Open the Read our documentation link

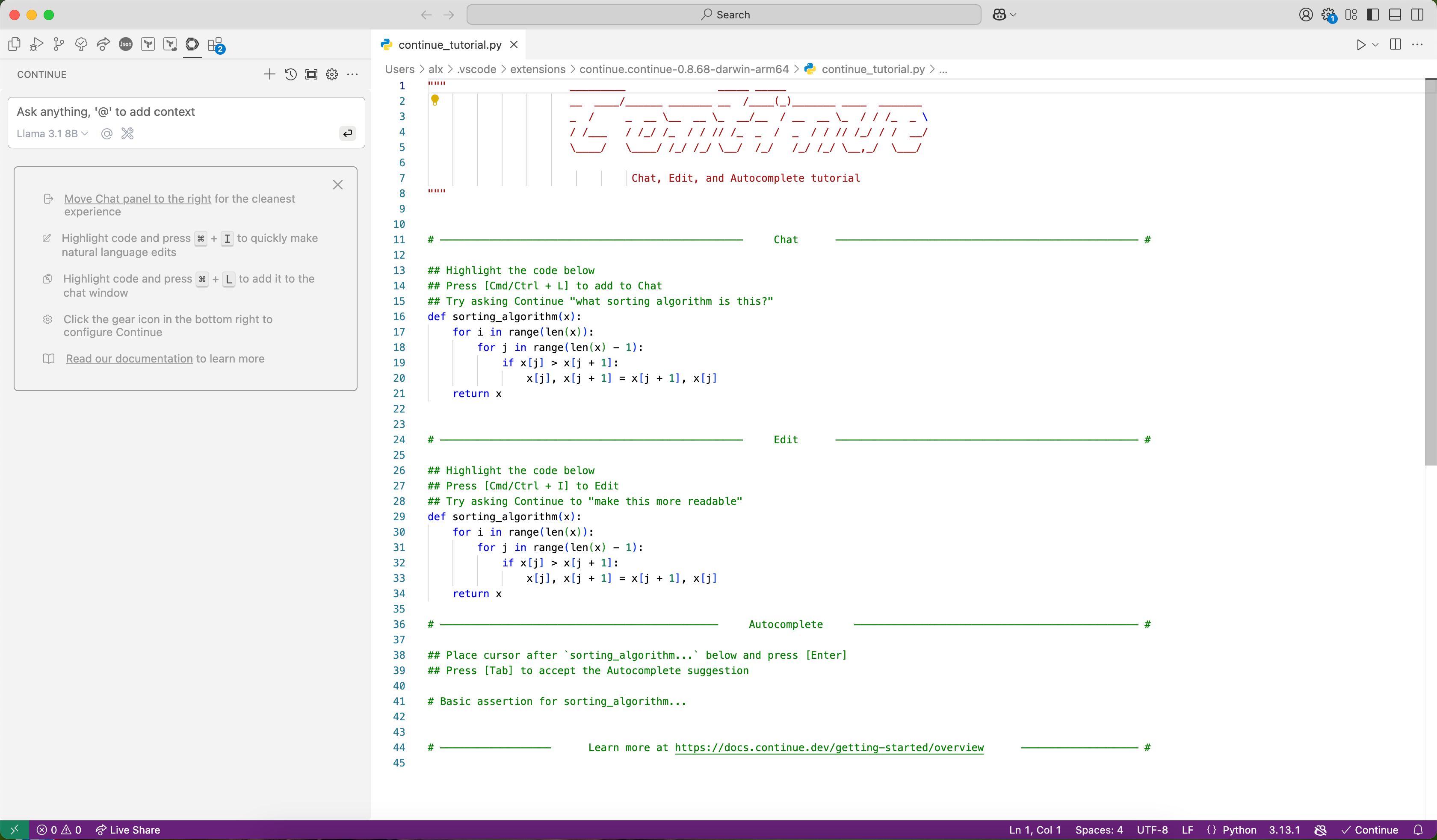coord(129,359)
